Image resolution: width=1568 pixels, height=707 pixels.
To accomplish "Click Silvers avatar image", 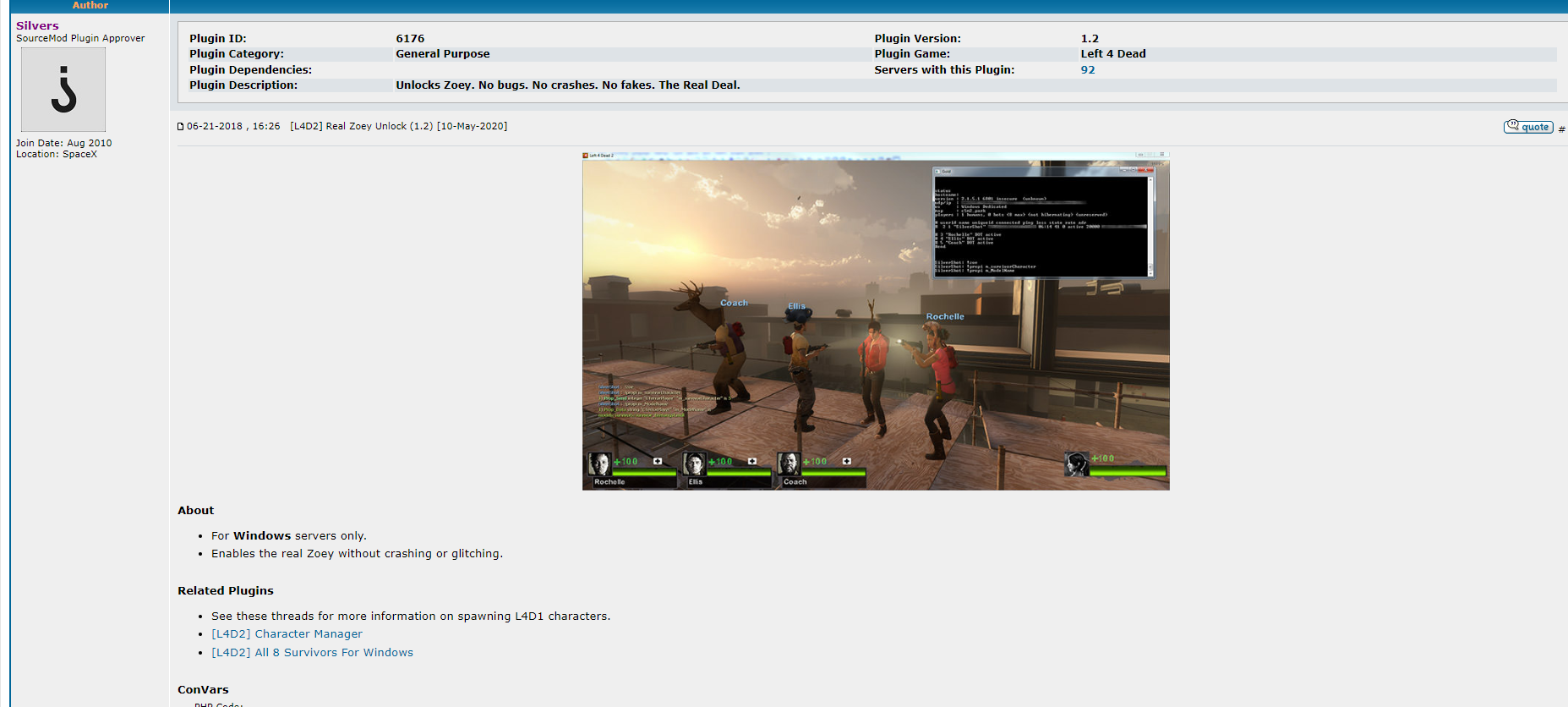I will point(63,90).
